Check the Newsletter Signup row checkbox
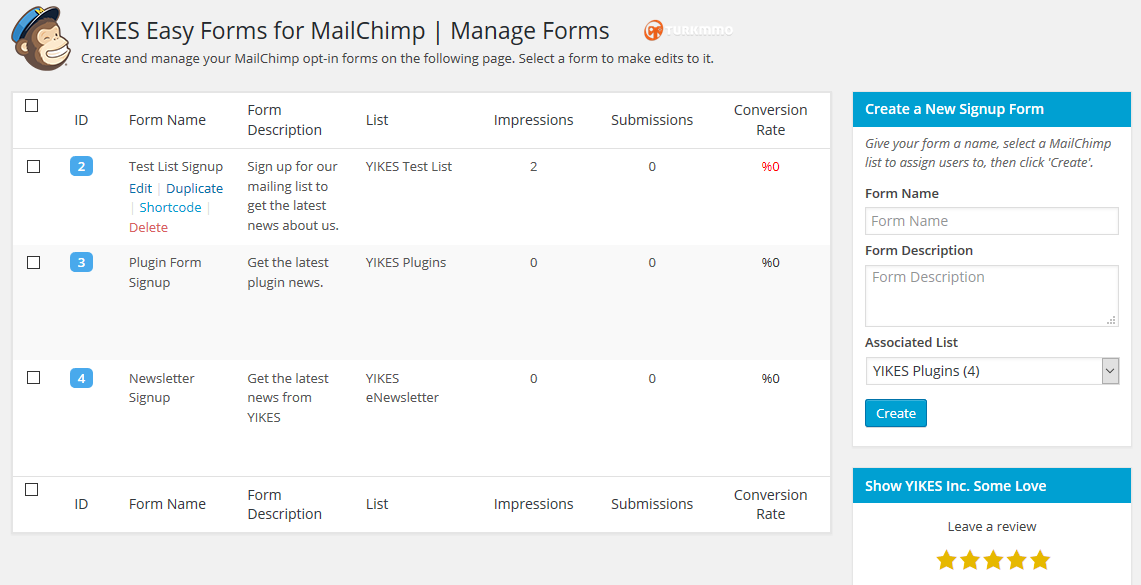Viewport: 1141px width, 585px height. click(33, 378)
